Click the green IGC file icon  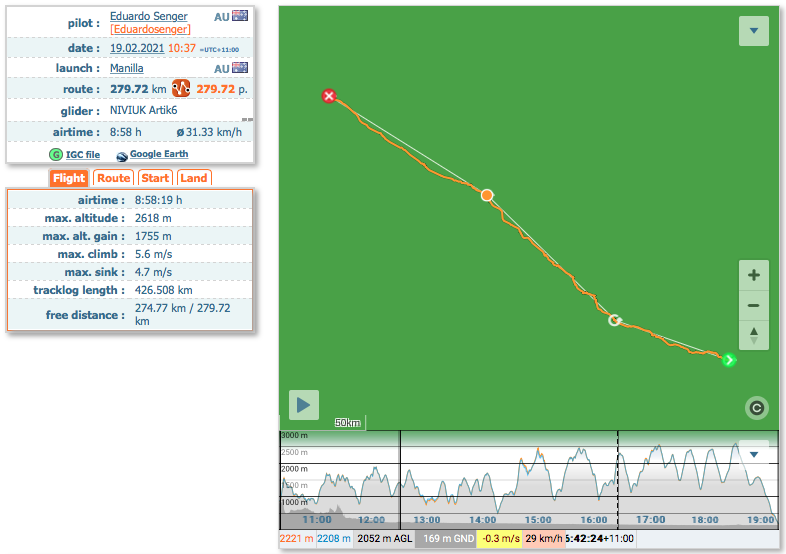pos(56,155)
